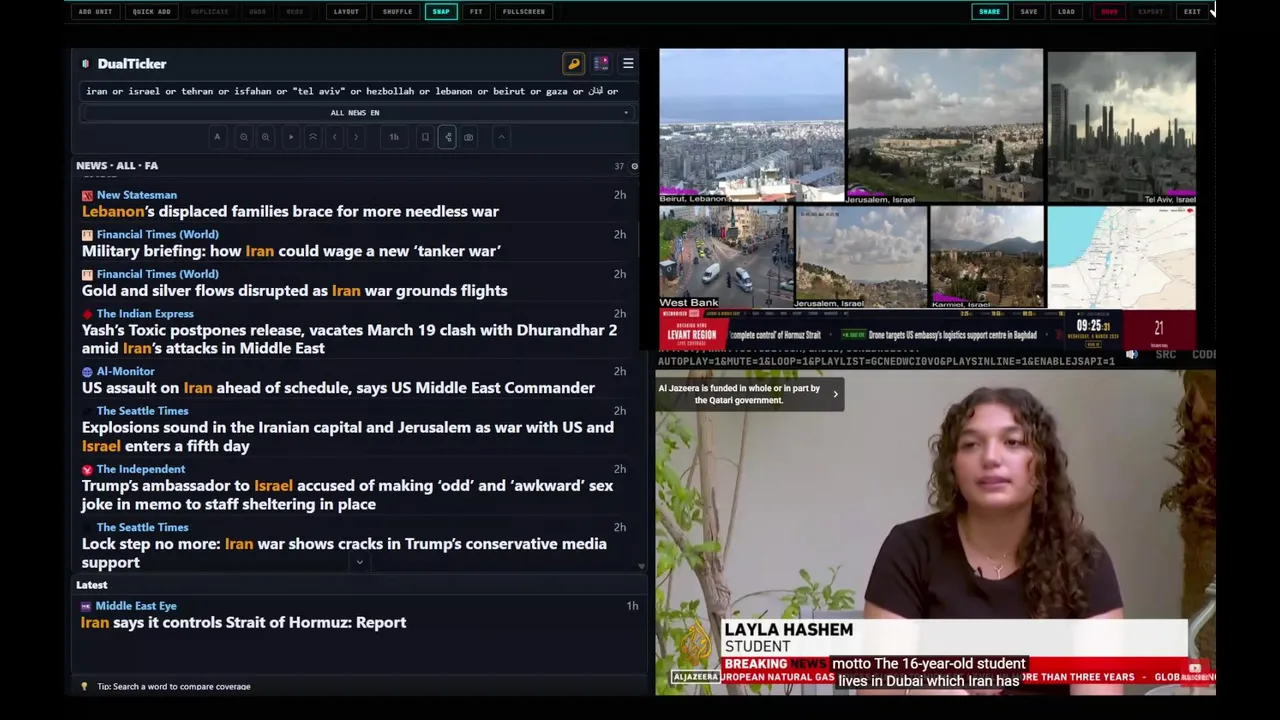
Task: Start the ticker with the play icon
Action: tap(291, 137)
